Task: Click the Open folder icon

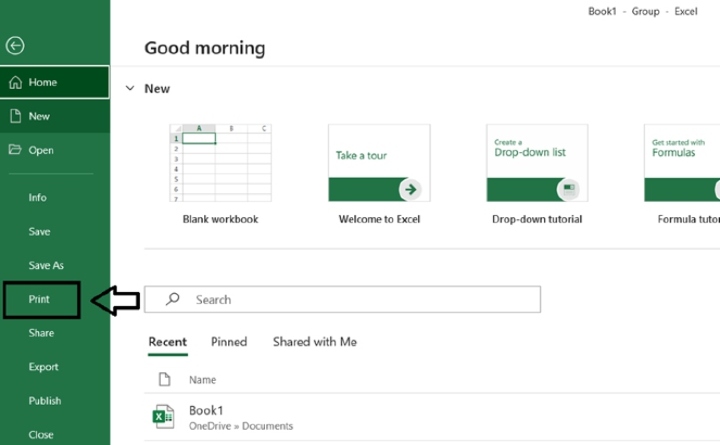Action: coord(15,150)
